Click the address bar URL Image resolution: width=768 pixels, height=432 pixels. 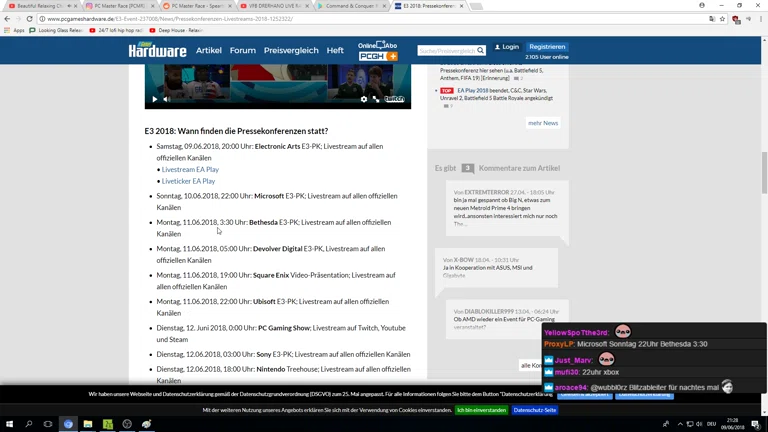click(x=170, y=19)
